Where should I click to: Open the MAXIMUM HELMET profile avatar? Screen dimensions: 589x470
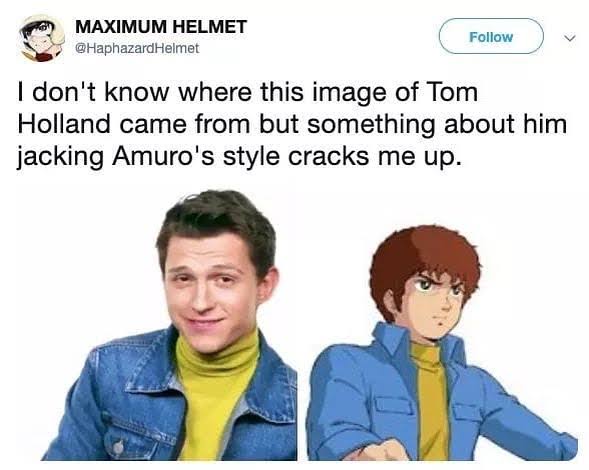coord(41,38)
